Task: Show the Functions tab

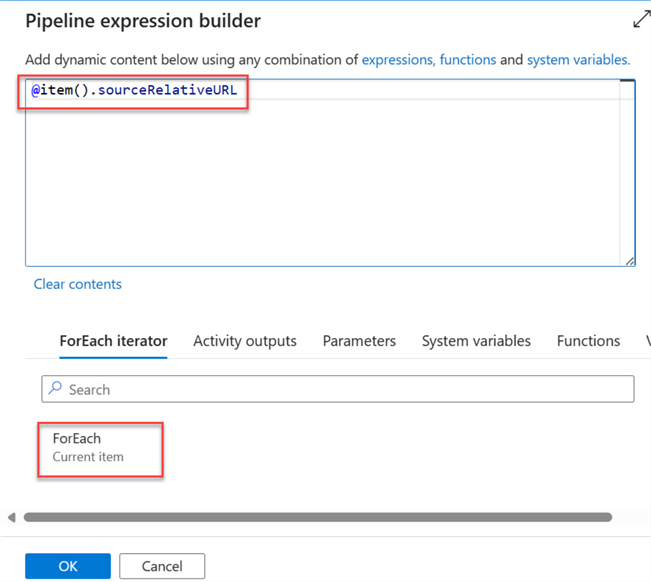Action: [588, 341]
